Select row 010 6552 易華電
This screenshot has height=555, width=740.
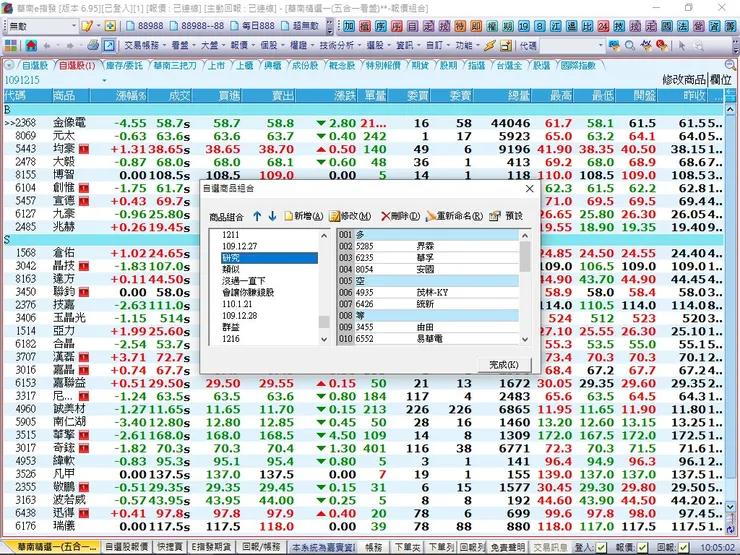click(x=428, y=339)
